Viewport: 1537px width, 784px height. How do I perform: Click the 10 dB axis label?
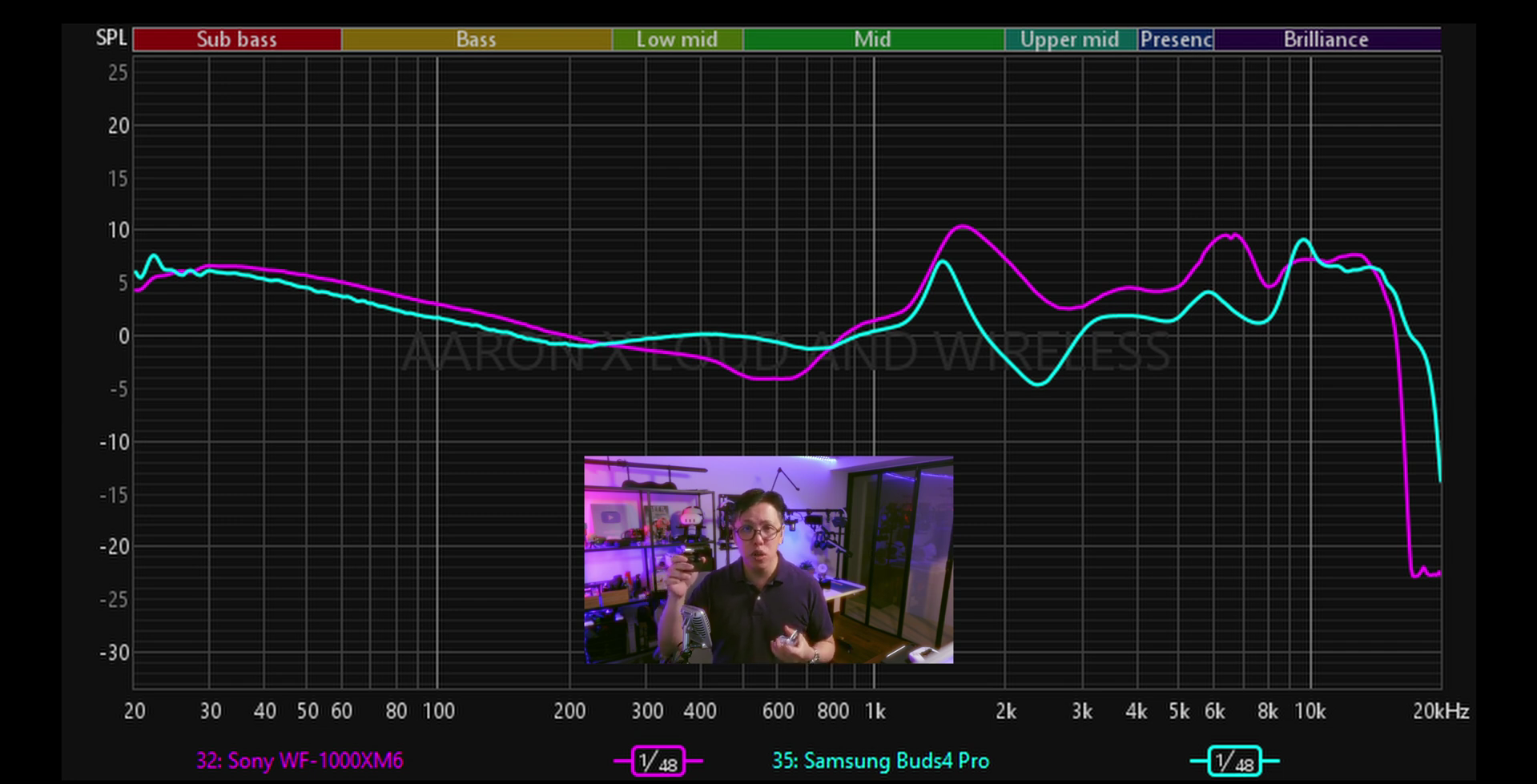pos(118,231)
